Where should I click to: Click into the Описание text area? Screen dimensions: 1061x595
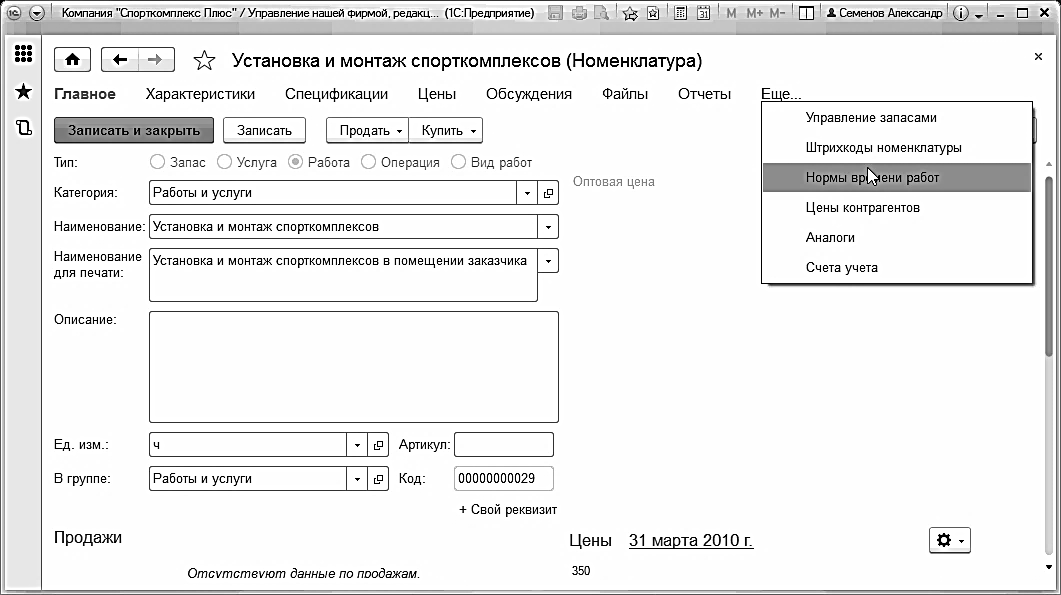tap(354, 367)
